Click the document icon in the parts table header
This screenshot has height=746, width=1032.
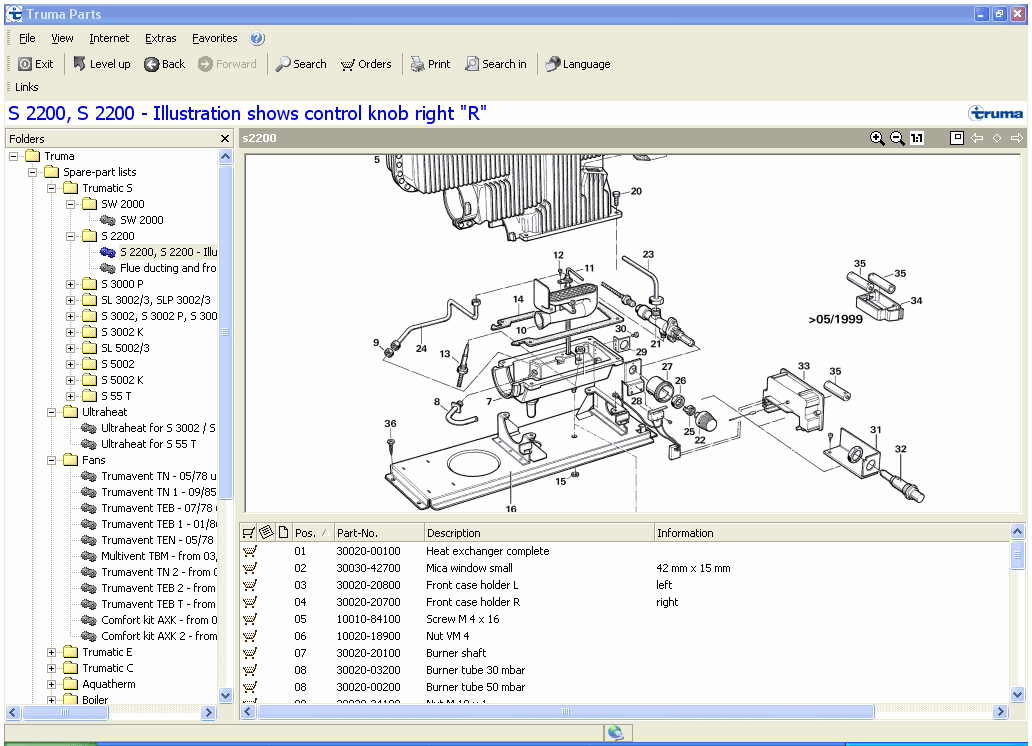pos(283,532)
